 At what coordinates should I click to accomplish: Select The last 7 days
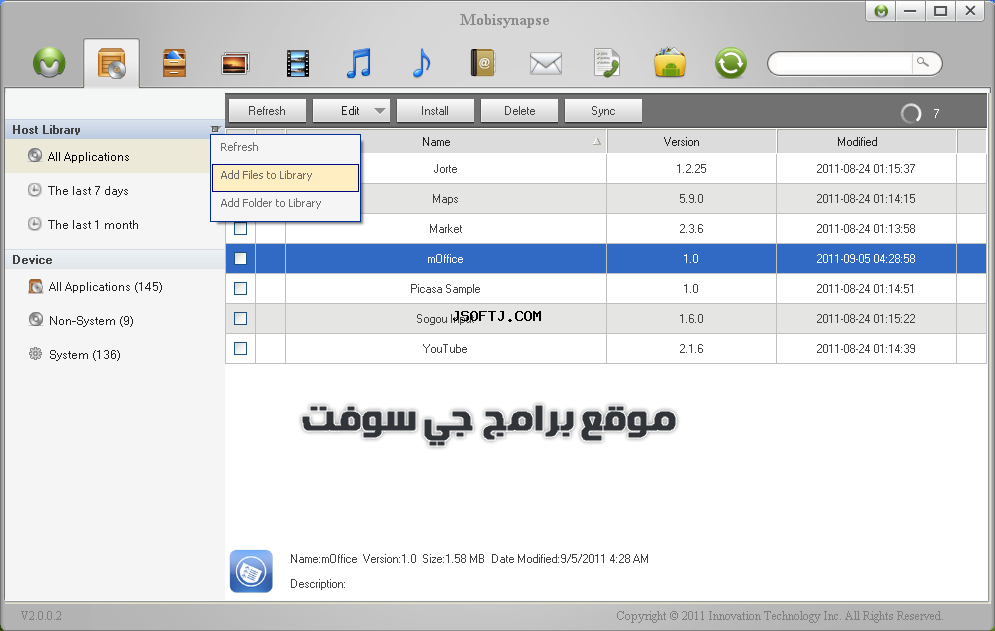pos(88,190)
